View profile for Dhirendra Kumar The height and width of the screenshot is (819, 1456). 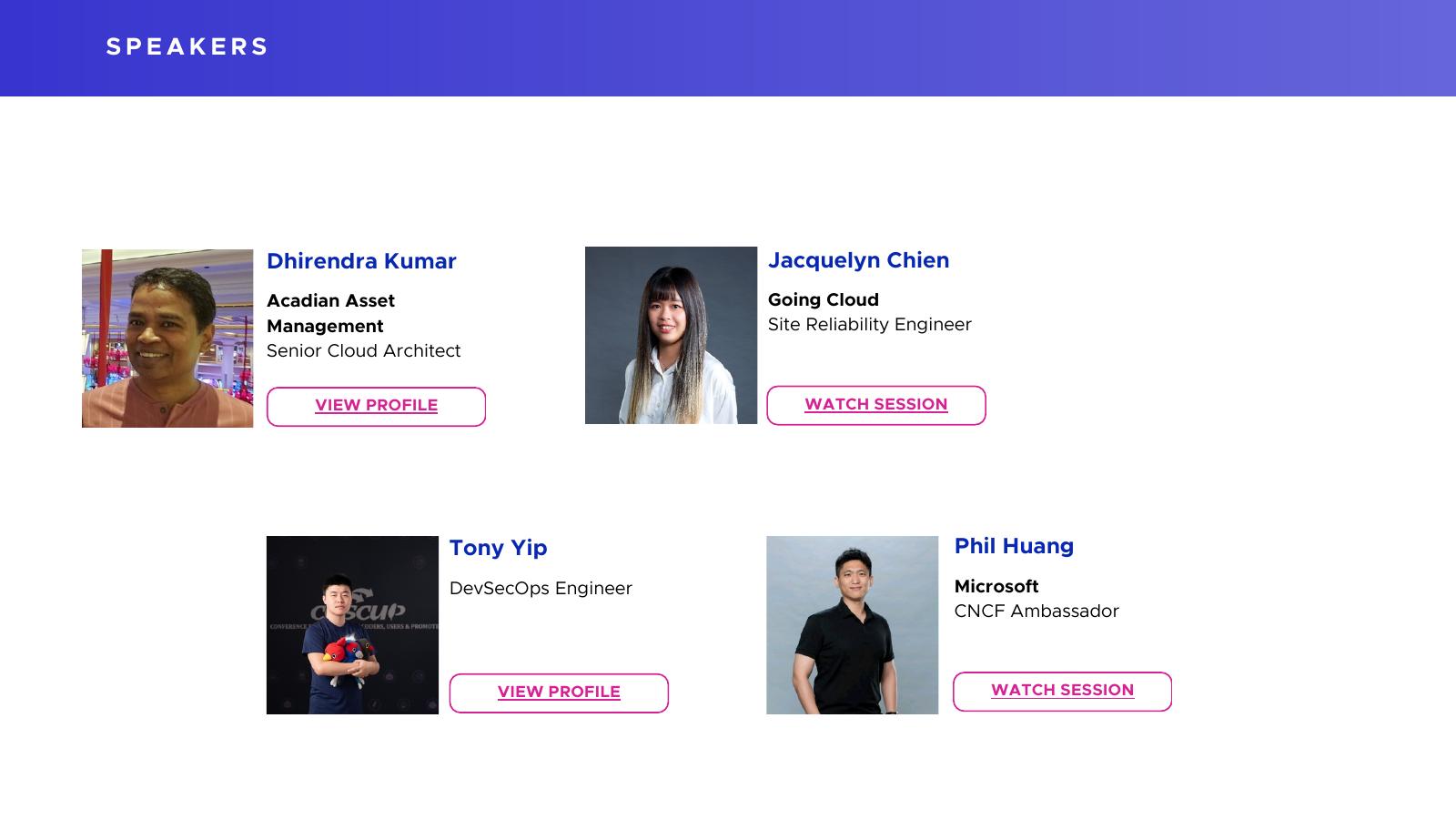376,406
